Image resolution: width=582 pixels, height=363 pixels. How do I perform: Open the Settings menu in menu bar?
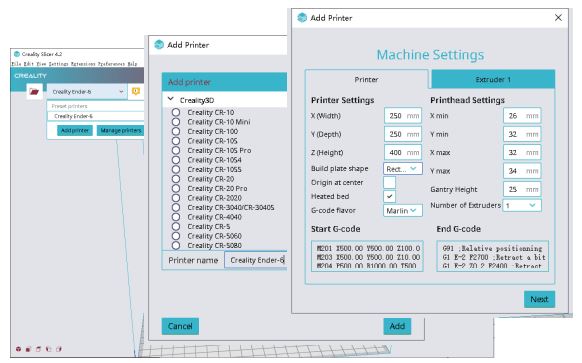(x=59, y=64)
